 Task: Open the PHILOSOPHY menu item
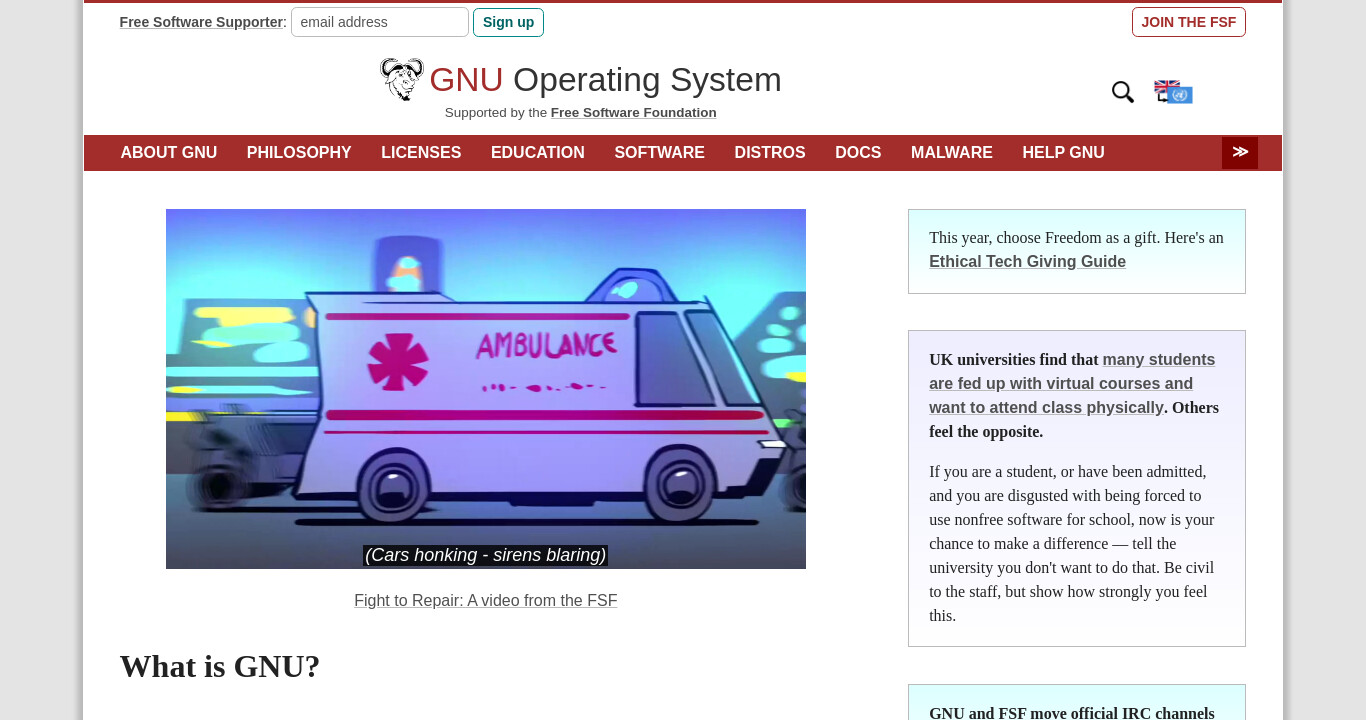point(299,153)
